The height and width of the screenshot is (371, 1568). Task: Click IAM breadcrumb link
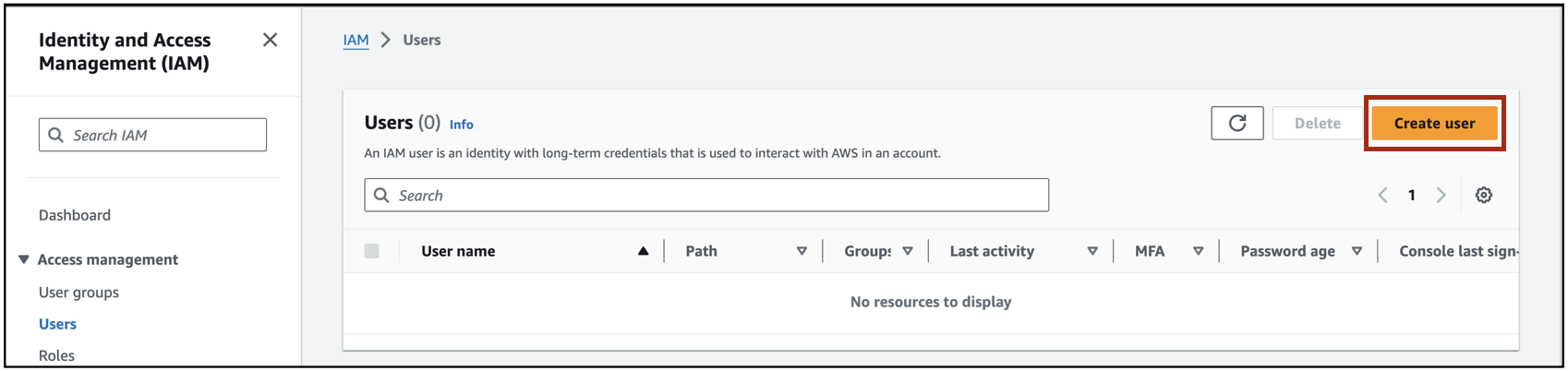coord(356,40)
